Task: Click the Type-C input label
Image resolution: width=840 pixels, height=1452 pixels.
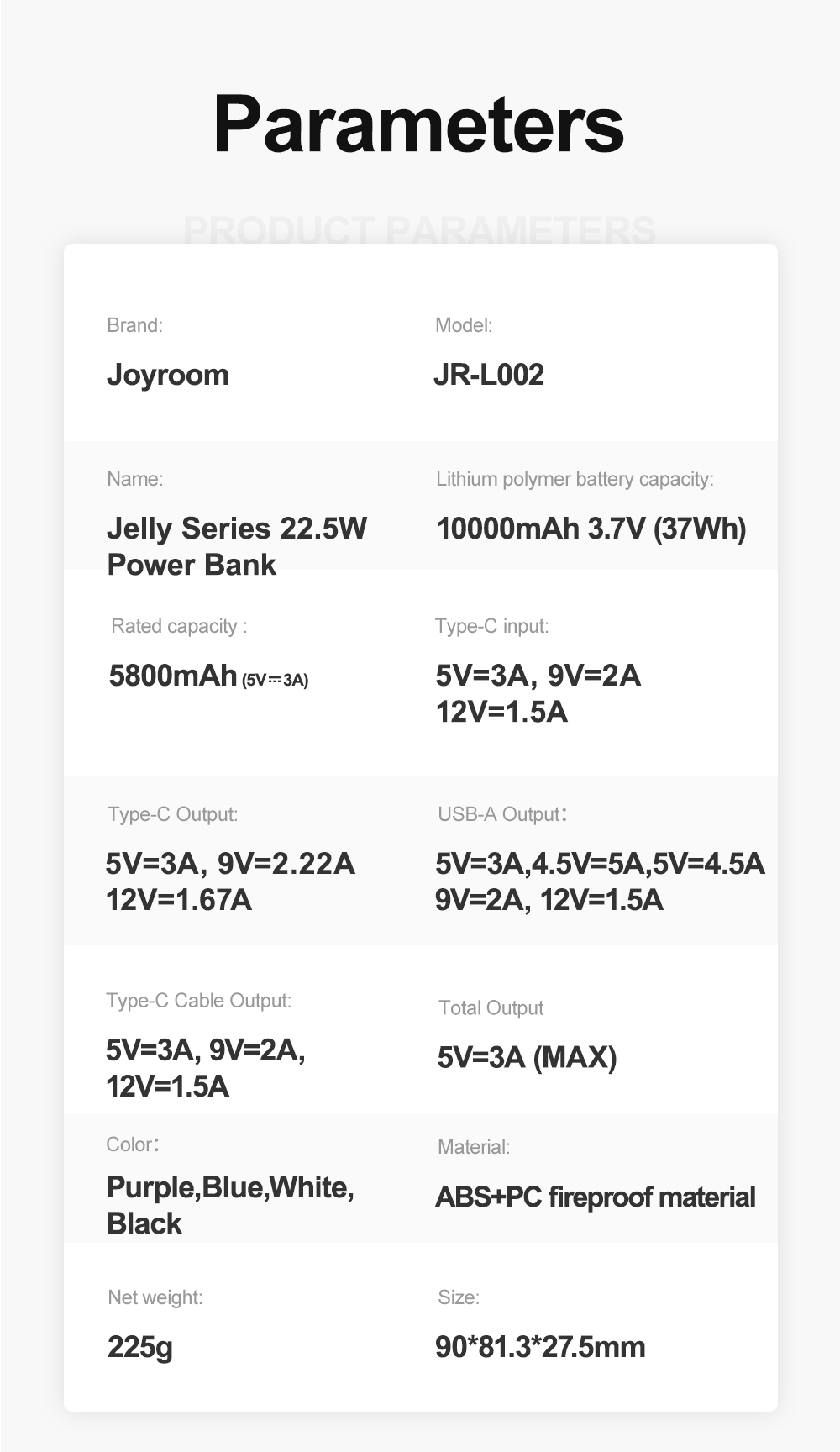Action: (x=491, y=626)
